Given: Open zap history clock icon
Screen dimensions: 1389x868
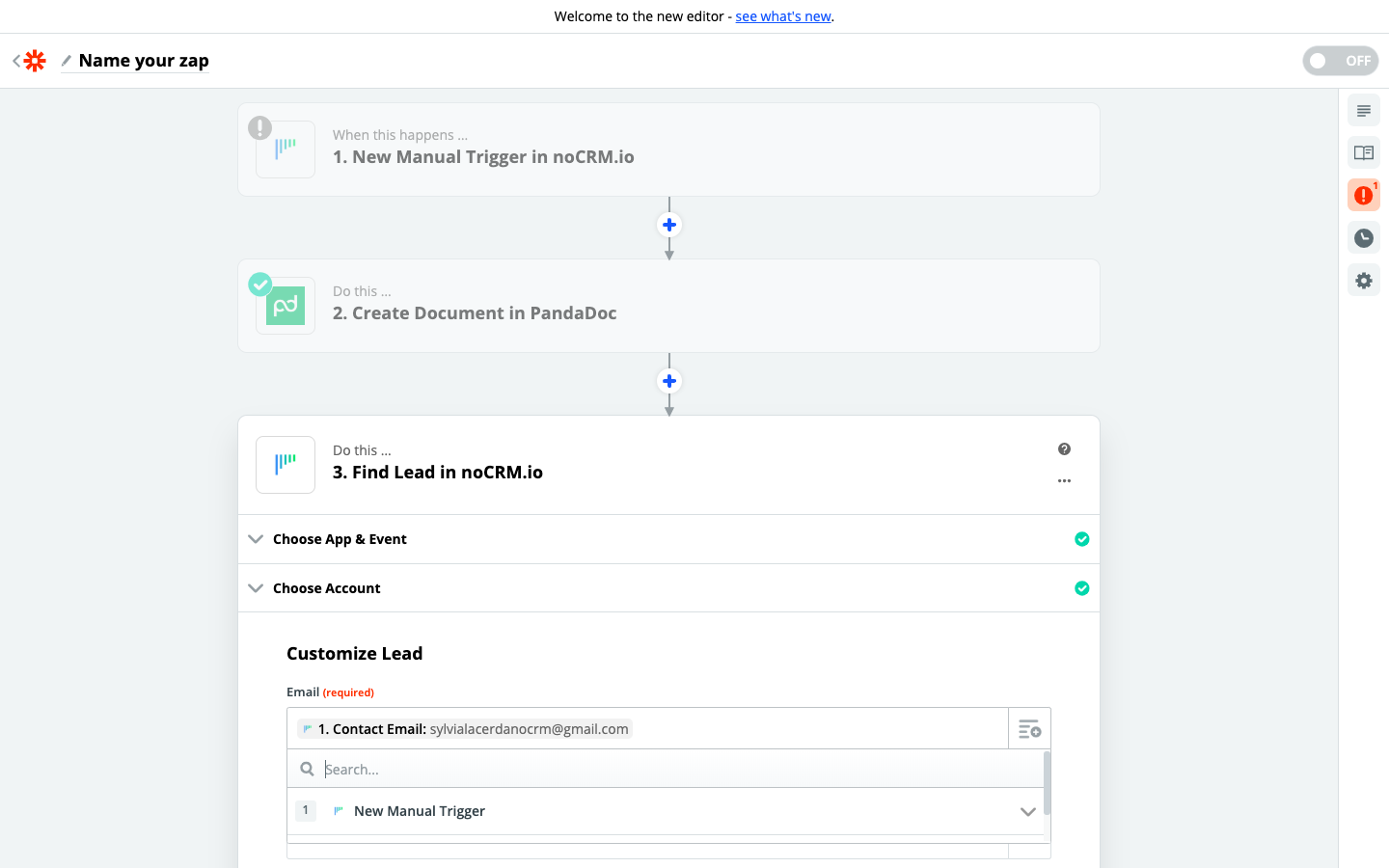Looking at the screenshot, I should point(1363,238).
